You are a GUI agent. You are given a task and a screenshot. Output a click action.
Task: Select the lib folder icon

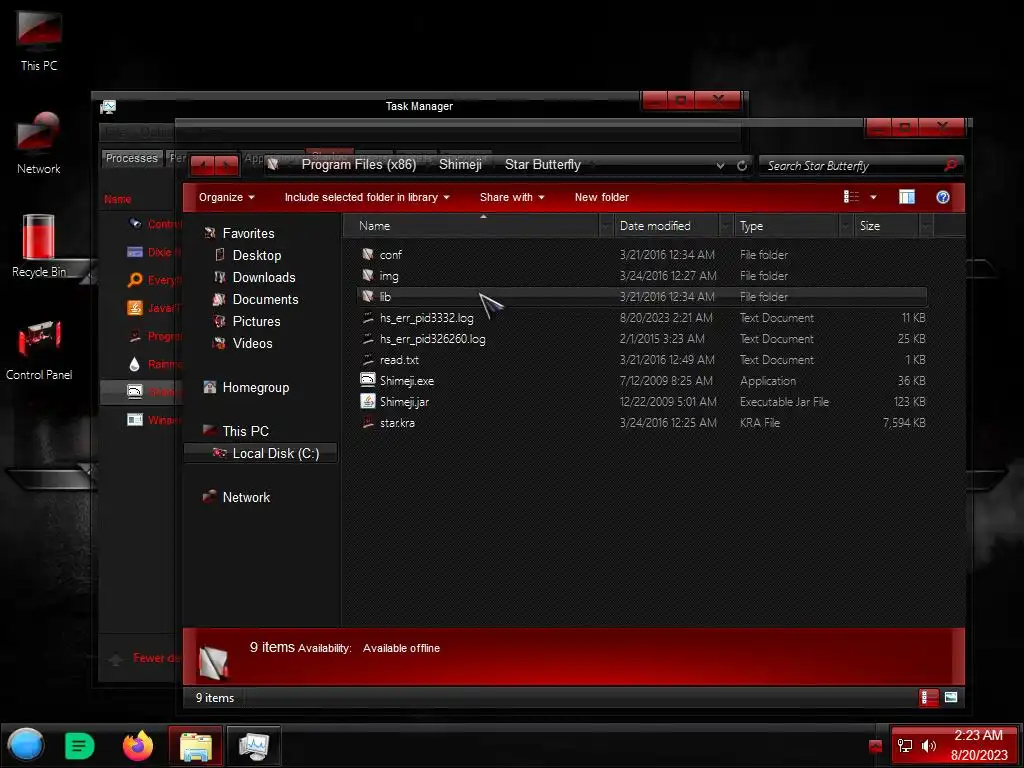(368, 296)
